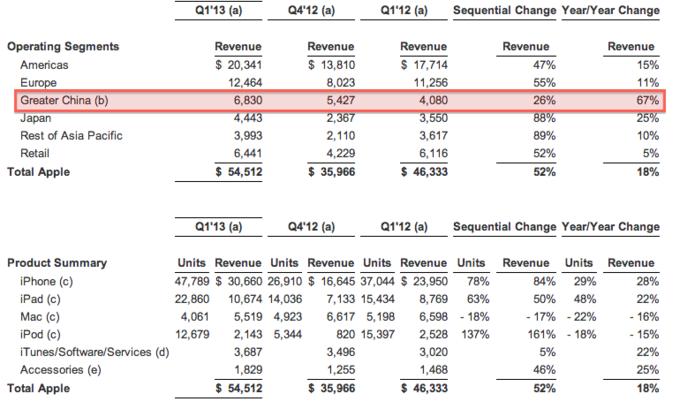Click the Mac sequential units change -18%
680x409 pixels.
point(475,317)
